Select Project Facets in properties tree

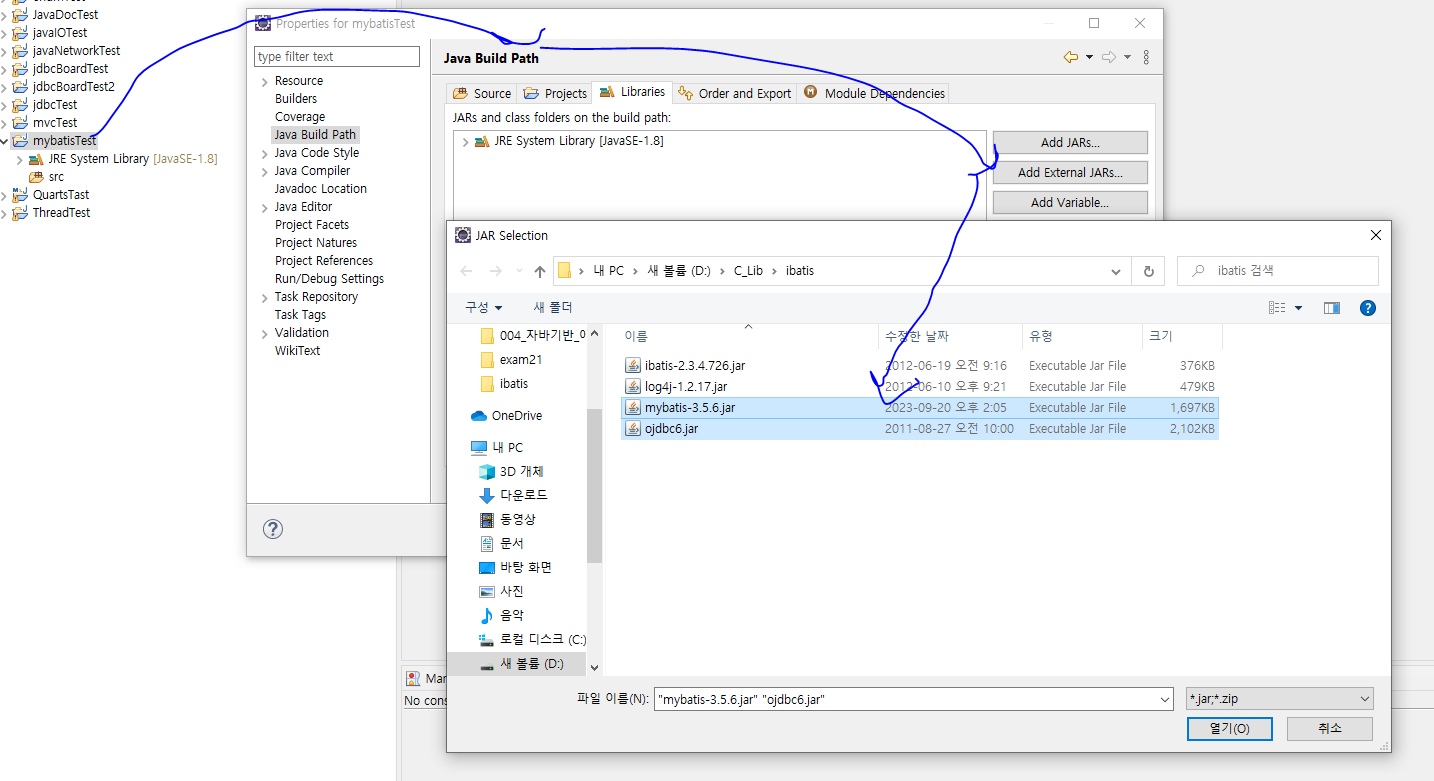[x=312, y=225]
